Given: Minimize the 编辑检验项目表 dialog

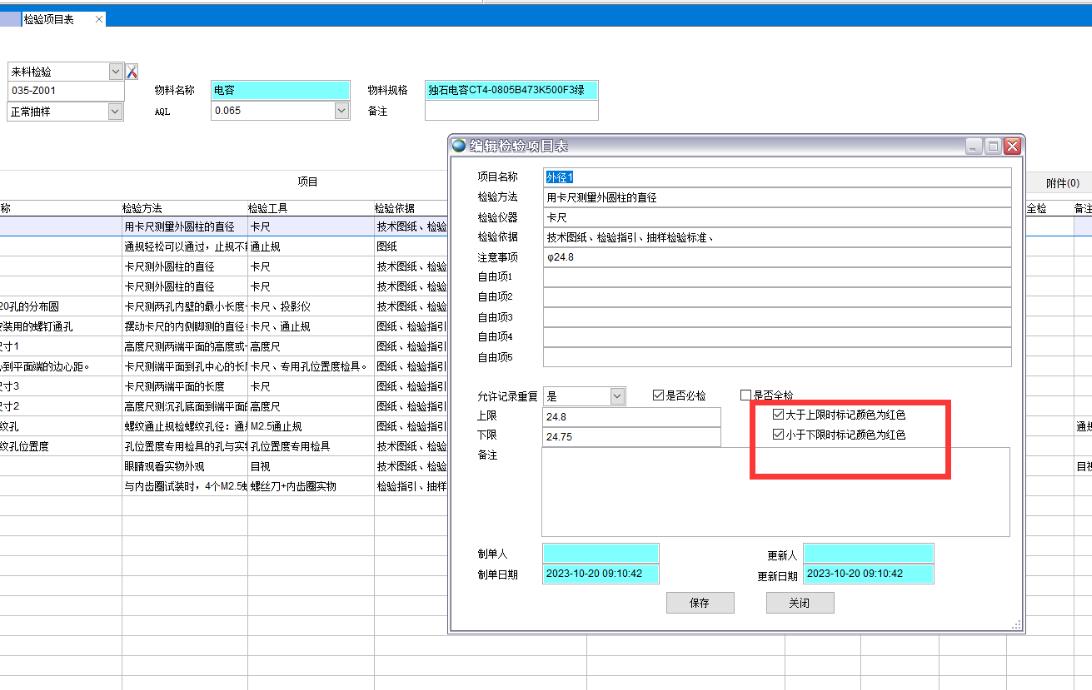Looking at the screenshot, I should tap(974, 148).
